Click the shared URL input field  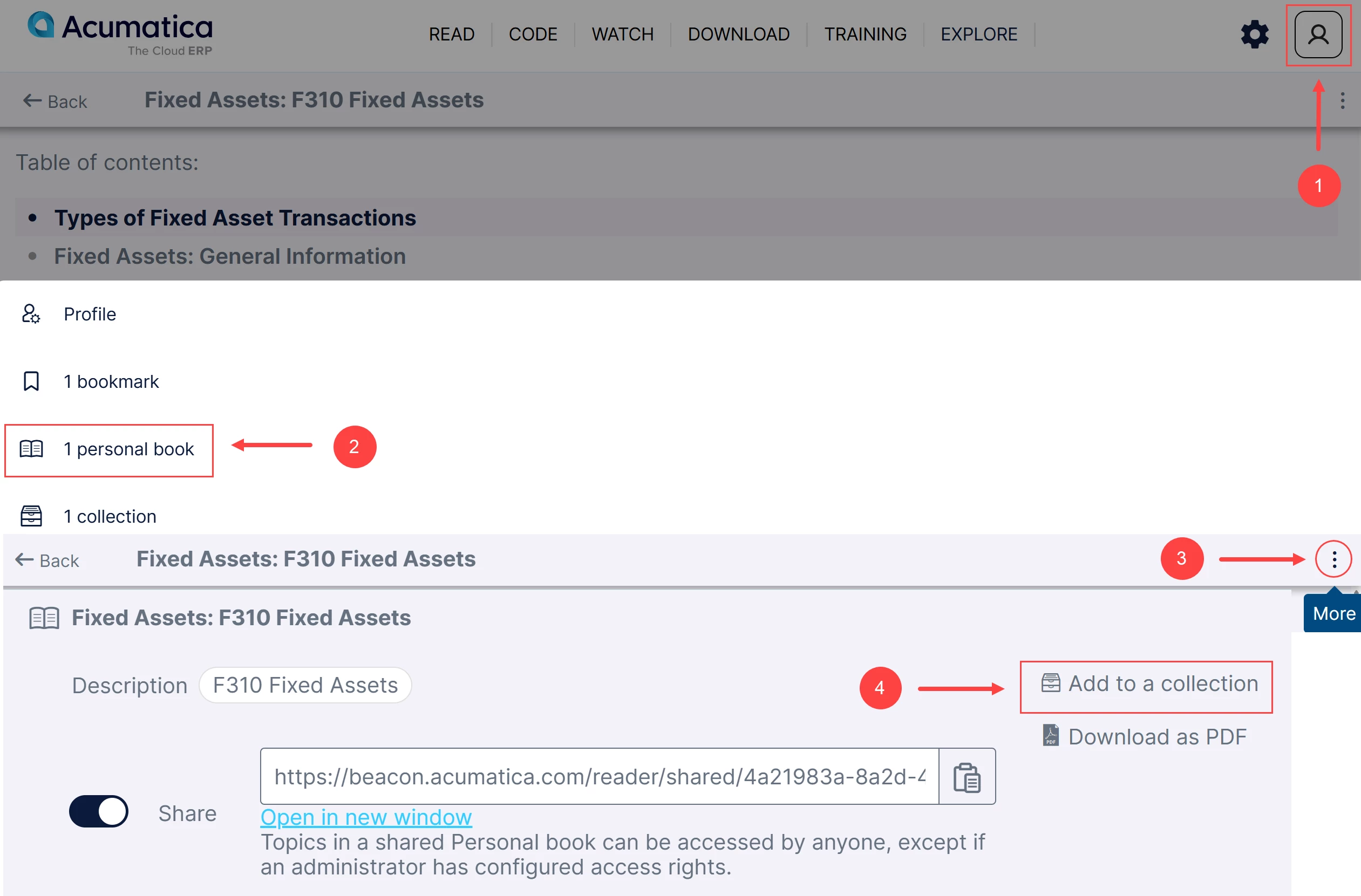click(x=600, y=776)
